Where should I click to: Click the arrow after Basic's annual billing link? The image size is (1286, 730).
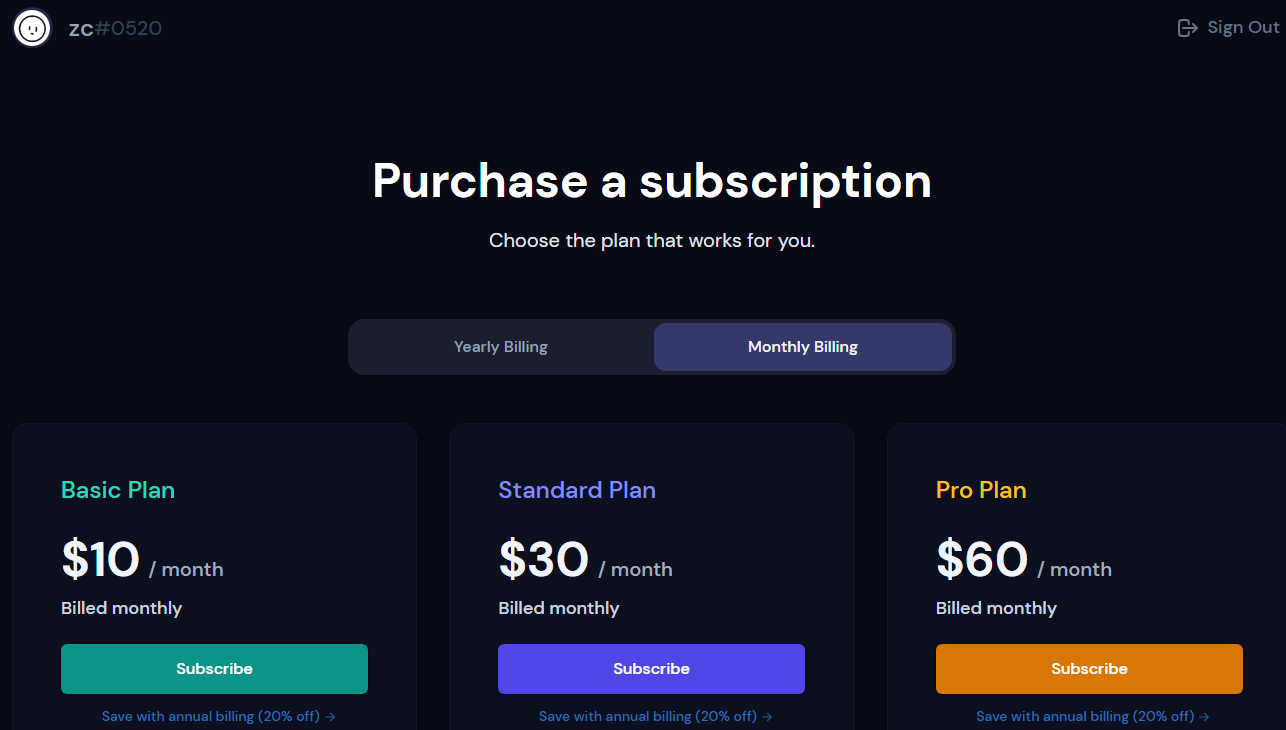click(x=331, y=717)
